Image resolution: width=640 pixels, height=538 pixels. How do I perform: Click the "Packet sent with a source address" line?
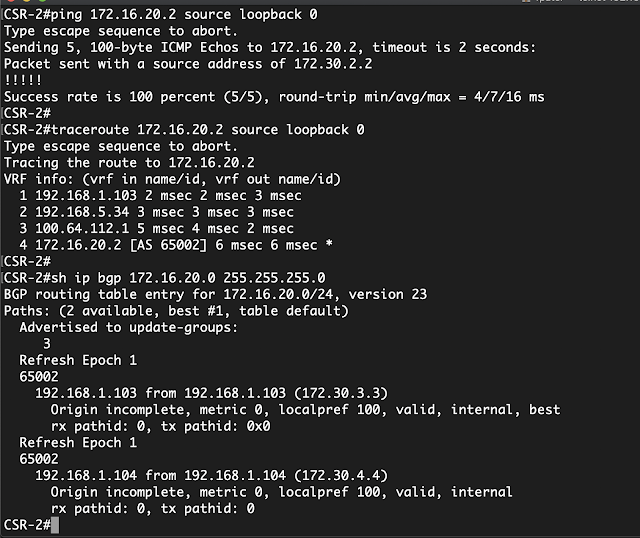coord(187,65)
